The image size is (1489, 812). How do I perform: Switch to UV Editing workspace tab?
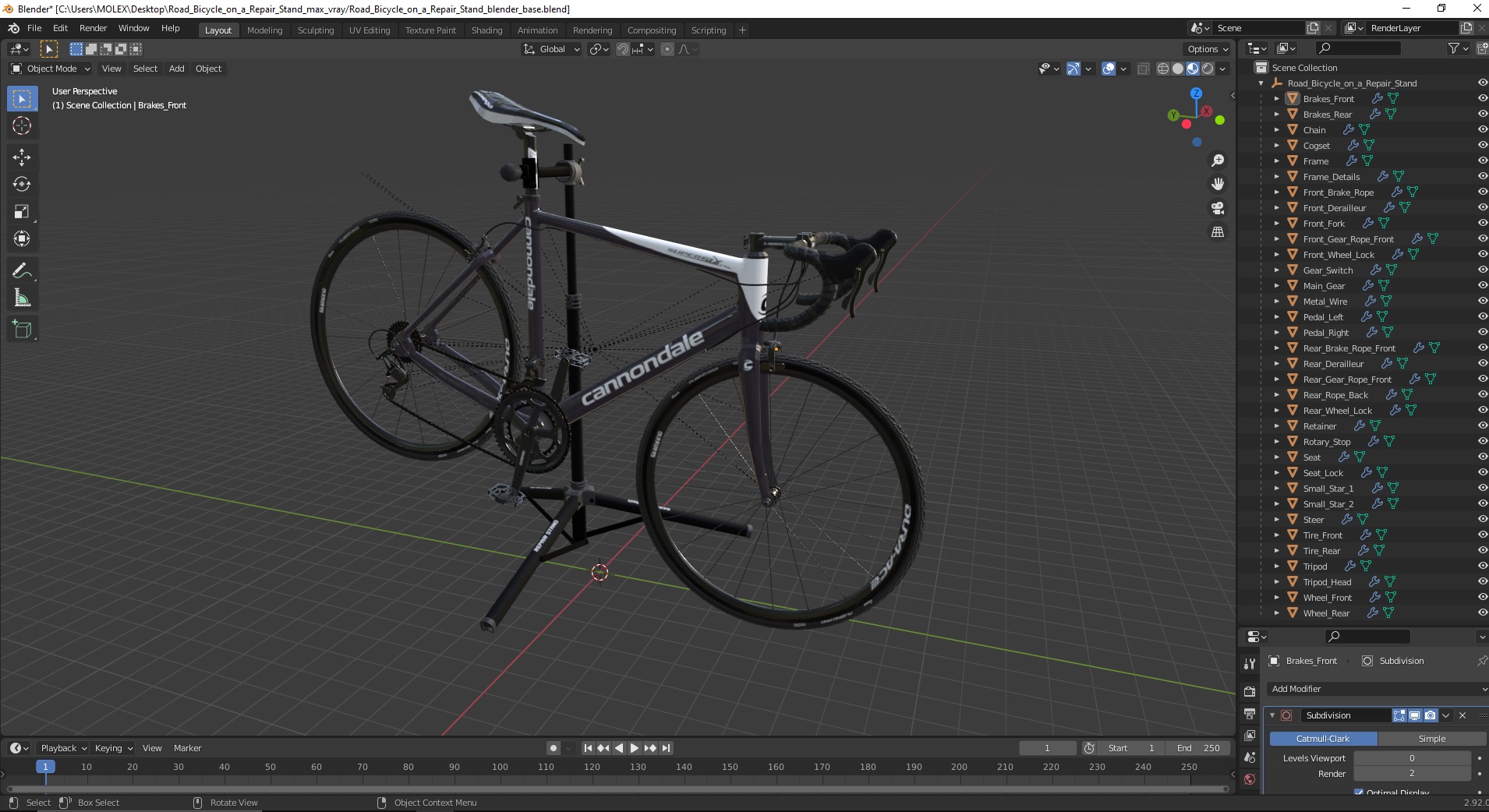point(370,30)
